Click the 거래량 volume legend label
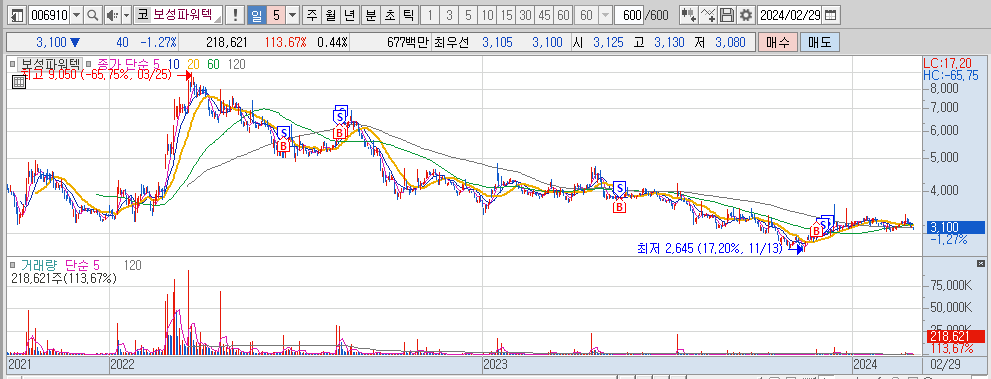 pos(39,265)
